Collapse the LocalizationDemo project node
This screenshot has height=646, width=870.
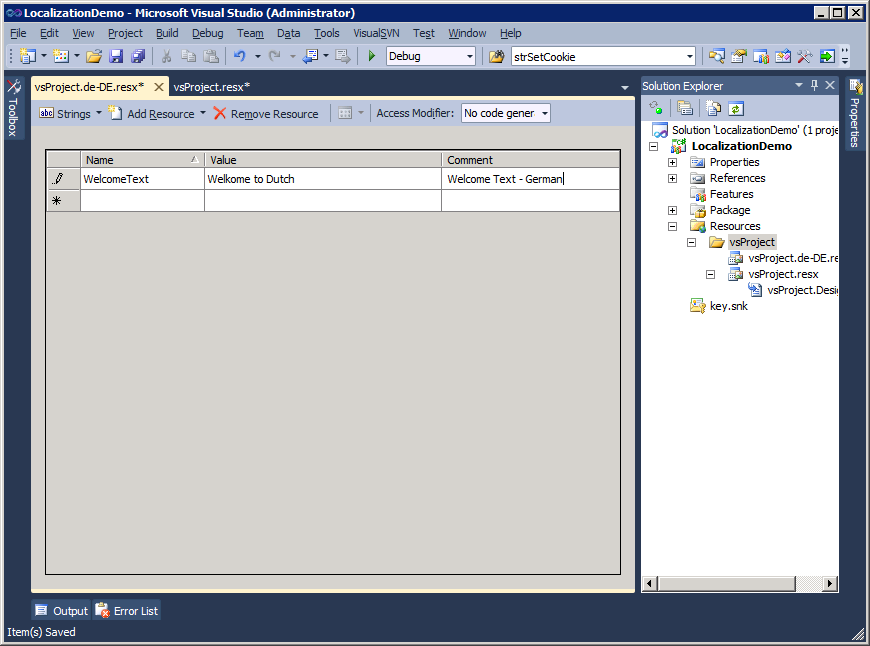point(654,147)
